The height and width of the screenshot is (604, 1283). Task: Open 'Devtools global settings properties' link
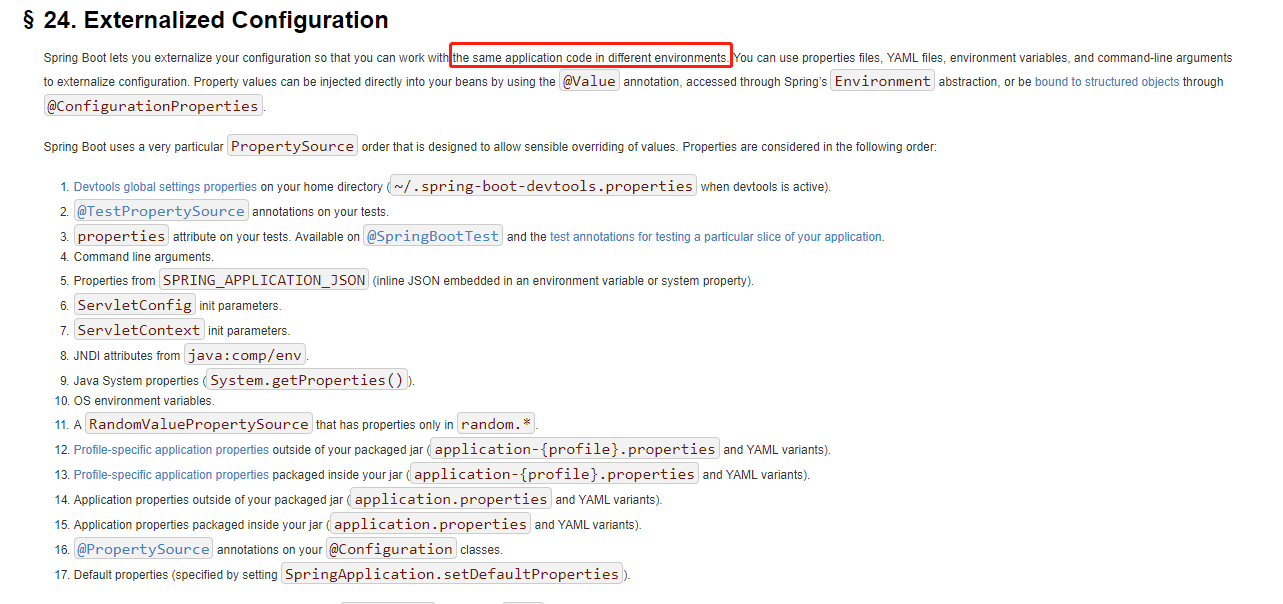coord(165,187)
